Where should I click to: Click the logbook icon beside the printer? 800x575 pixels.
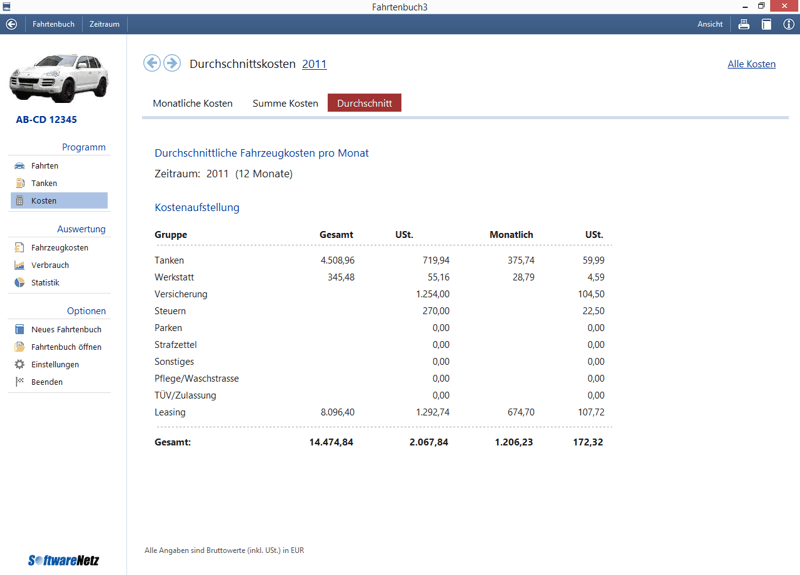[x=766, y=24]
